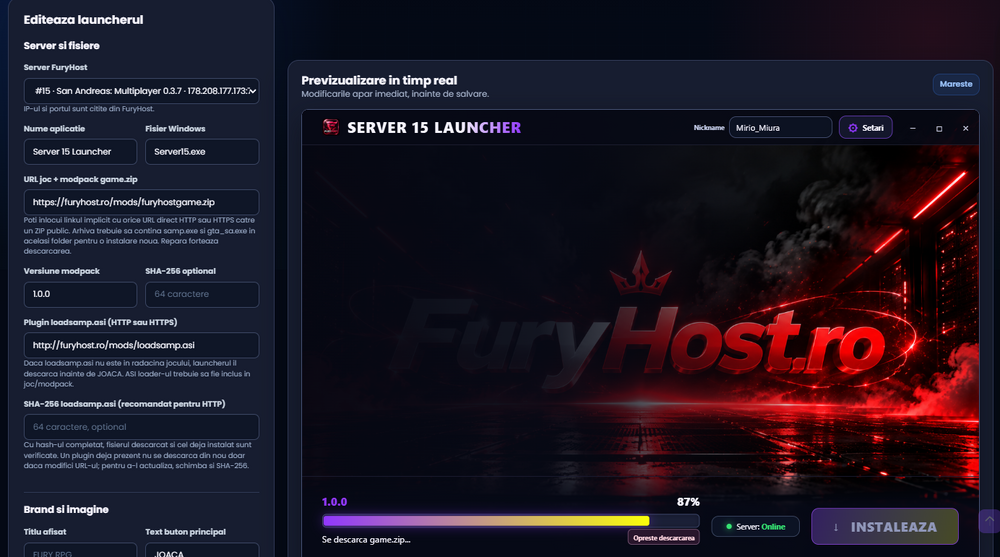This screenshot has height=557, width=1000.
Task: Open the Server FuryHost dropdown
Action: pyautogui.click(x=142, y=91)
